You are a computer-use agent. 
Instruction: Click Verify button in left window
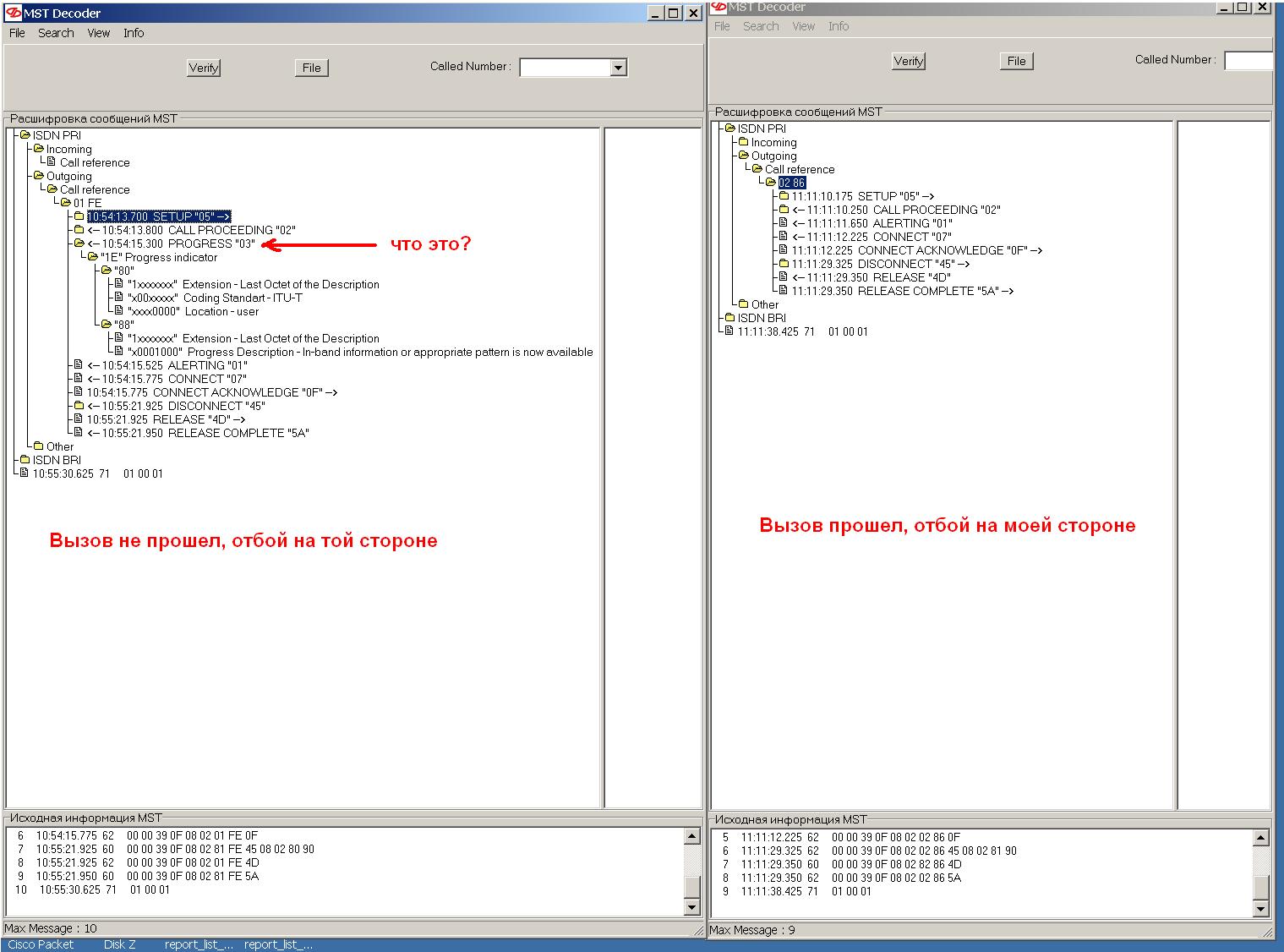(204, 68)
